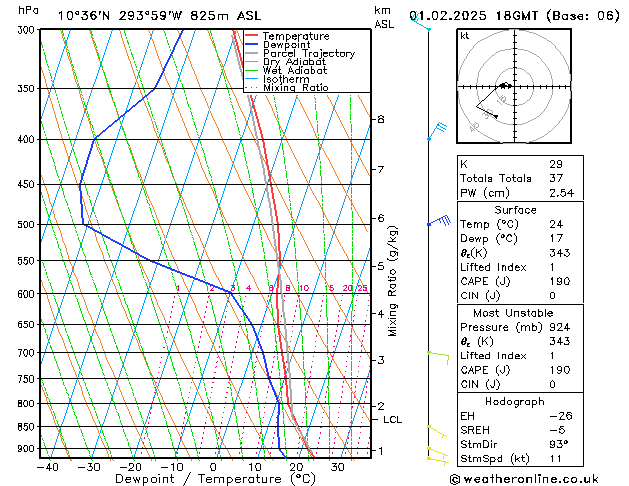629x486 pixels.
Task: Click the Mixing Ratio (g/kg) axis title
Action: (392, 281)
